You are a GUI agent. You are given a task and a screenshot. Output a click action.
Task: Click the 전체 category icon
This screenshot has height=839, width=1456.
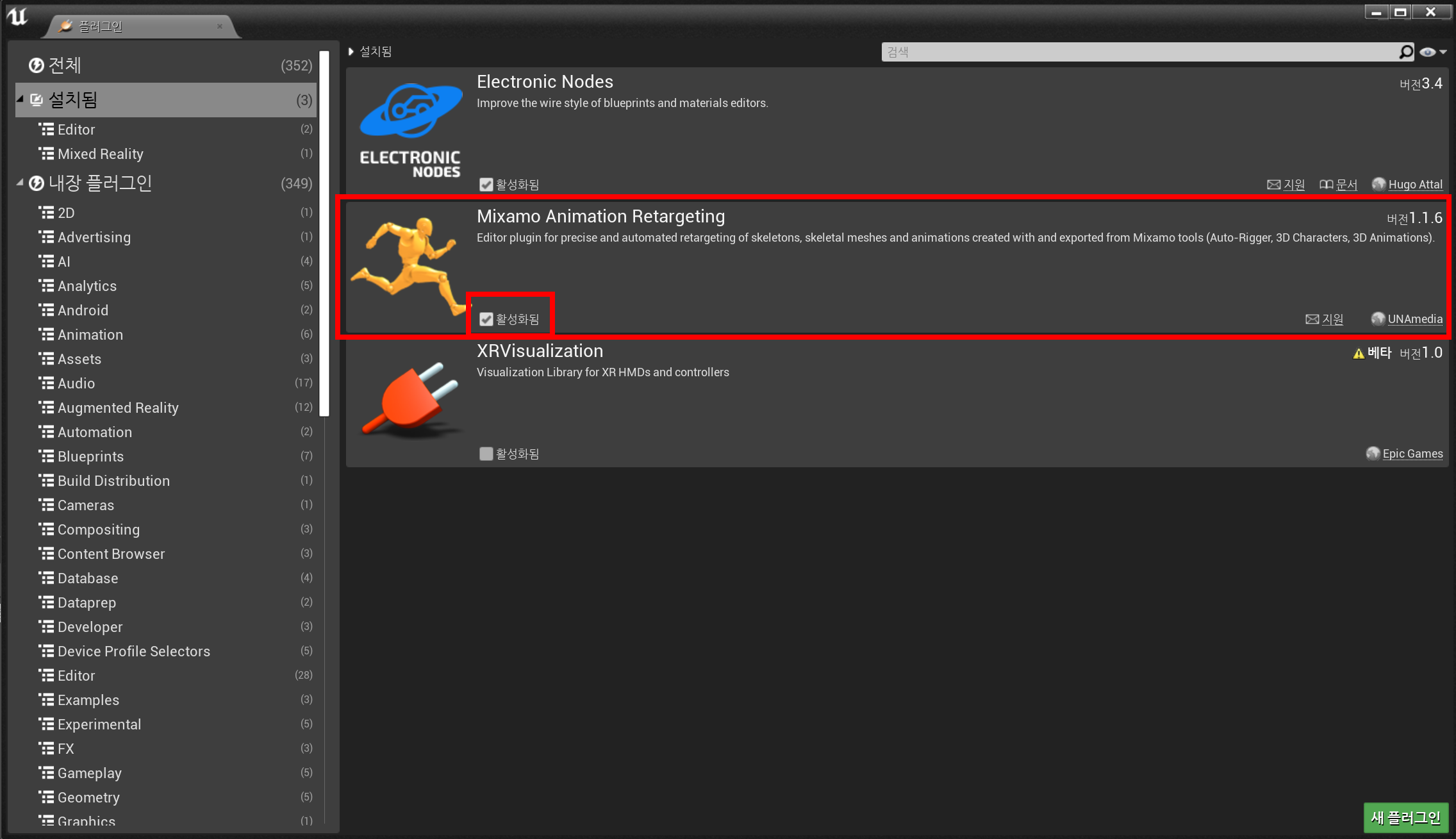coord(37,65)
